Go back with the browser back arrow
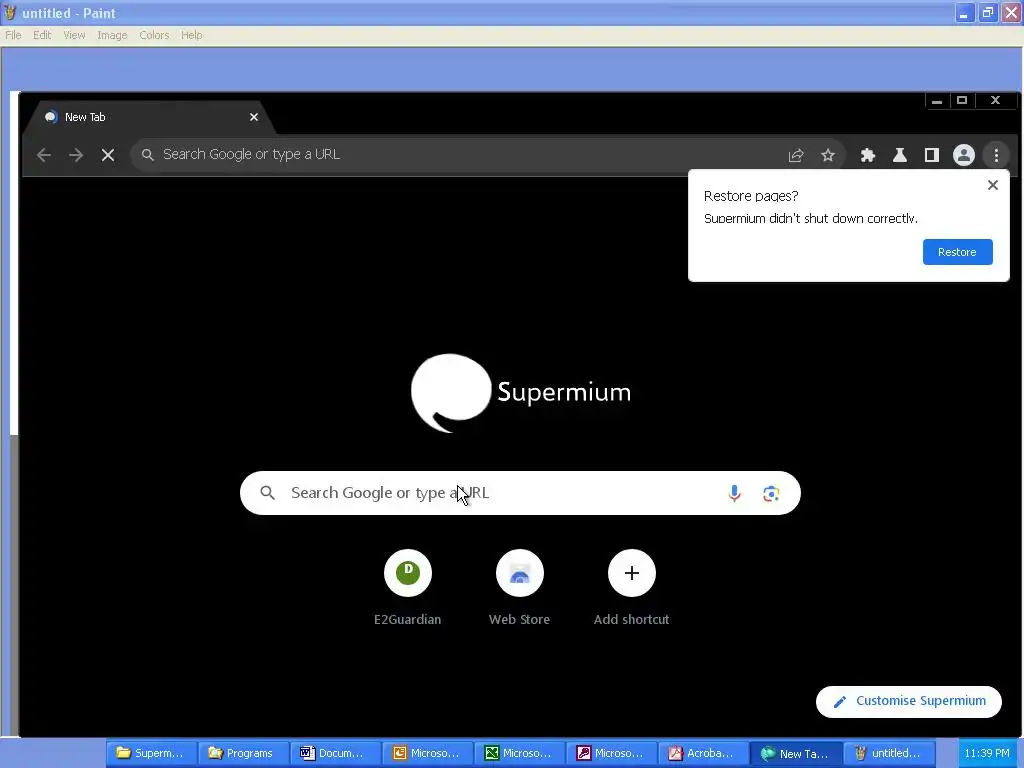The image size is (1024, 768). pos(44,155)
